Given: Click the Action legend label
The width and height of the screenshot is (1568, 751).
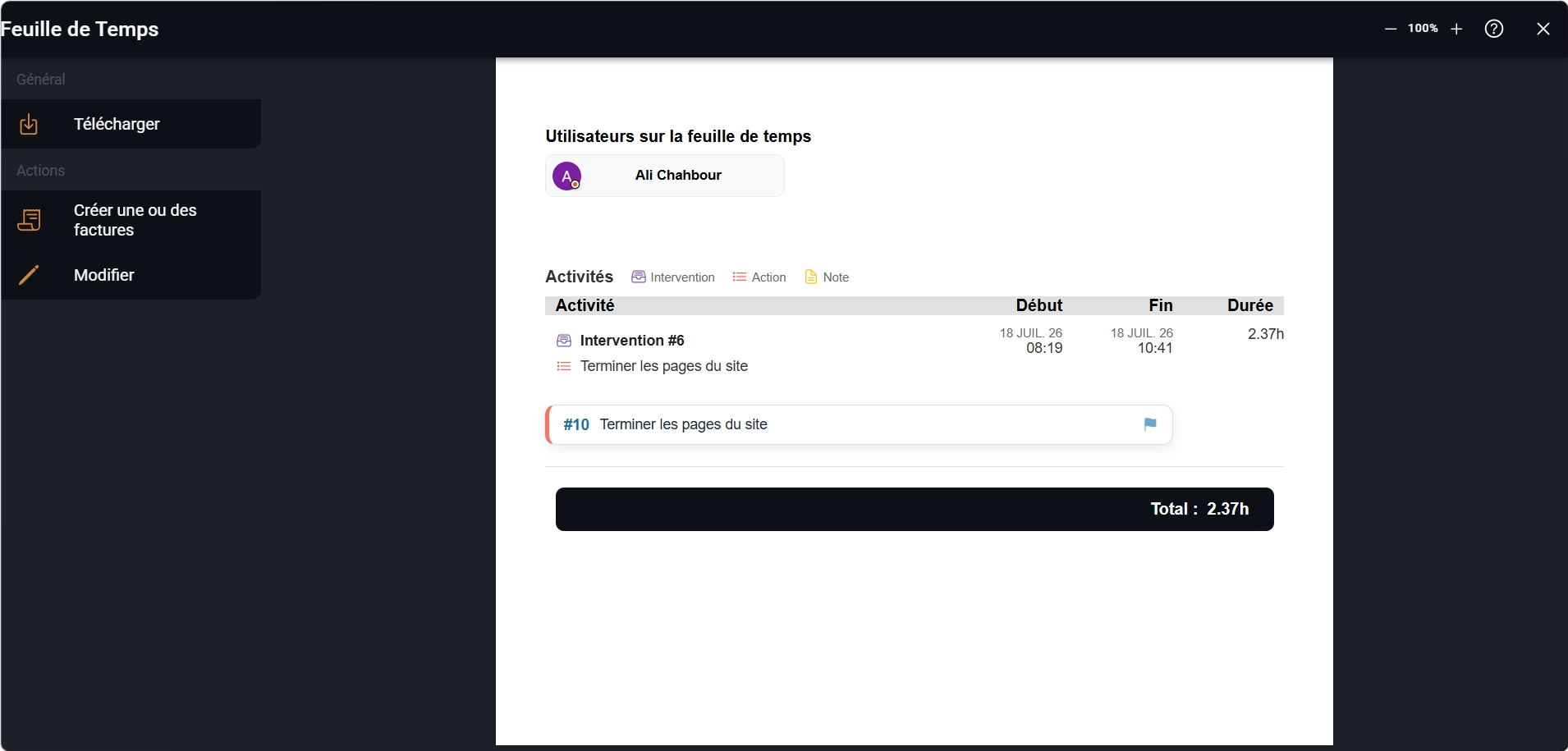Looking at the screenshot, I should click(x=768, y=277).
